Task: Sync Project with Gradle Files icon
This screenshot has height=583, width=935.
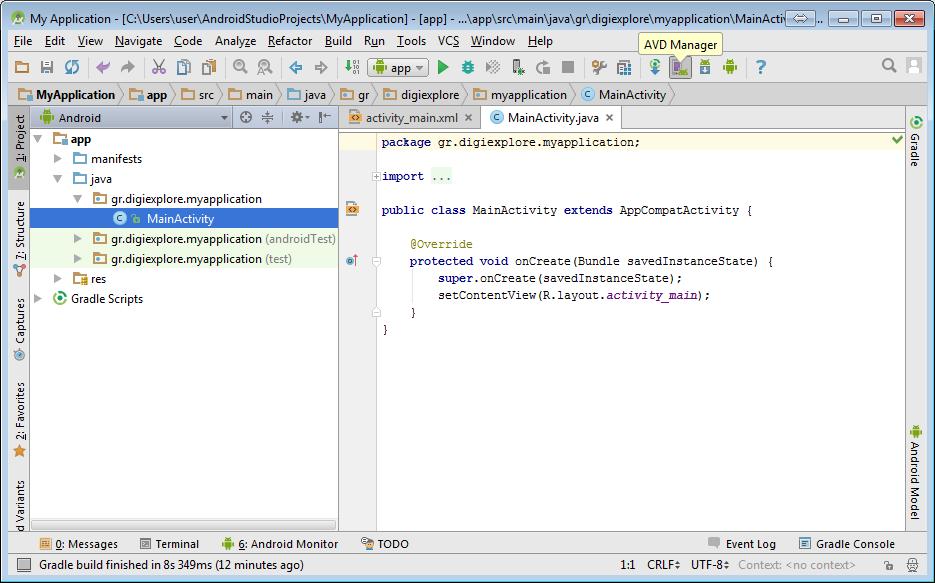Action: click(655, 67)
